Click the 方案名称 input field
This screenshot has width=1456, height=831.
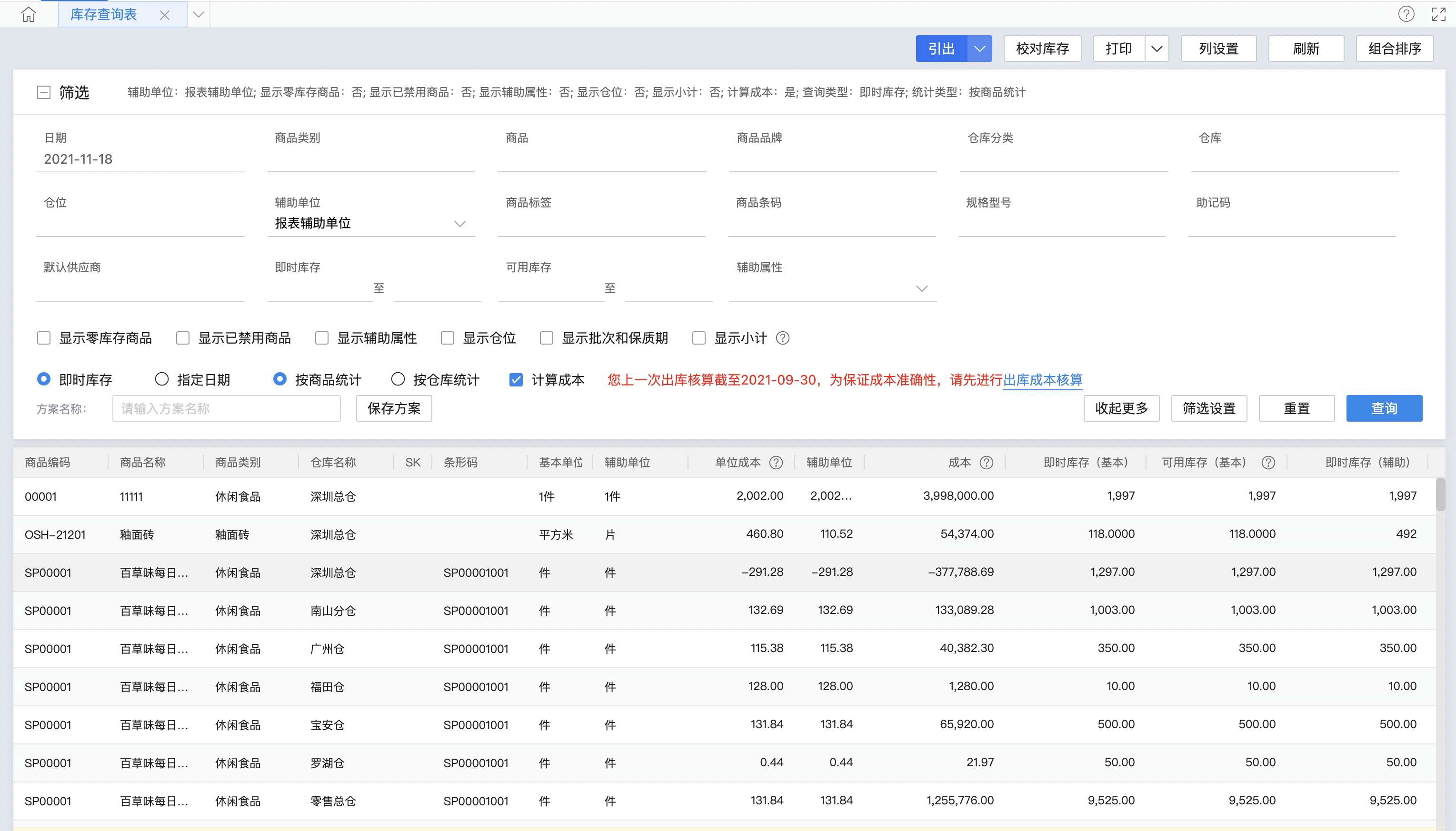(x=226, y=408)
